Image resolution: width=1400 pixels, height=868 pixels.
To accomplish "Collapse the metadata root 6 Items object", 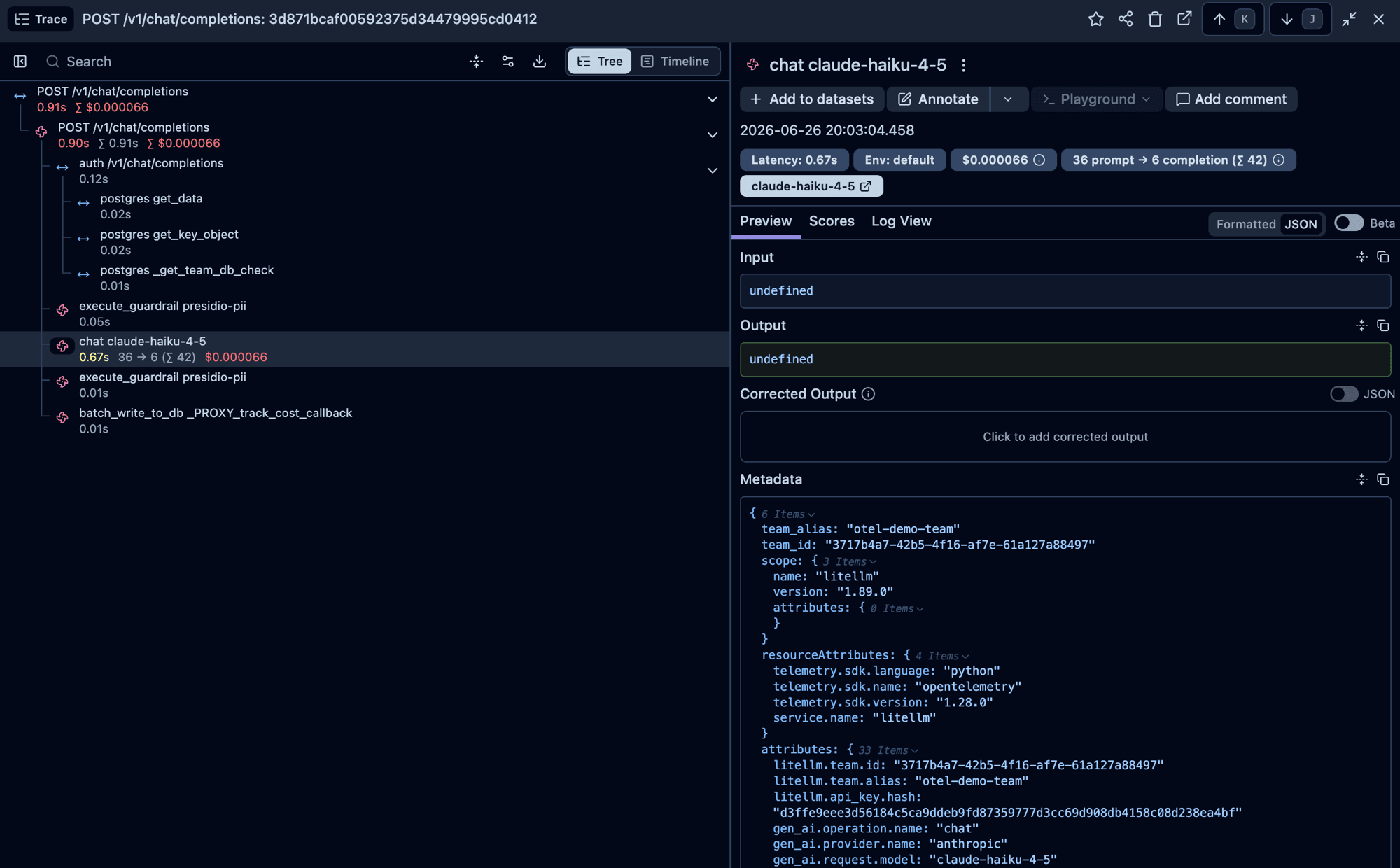I will [788, 514].
